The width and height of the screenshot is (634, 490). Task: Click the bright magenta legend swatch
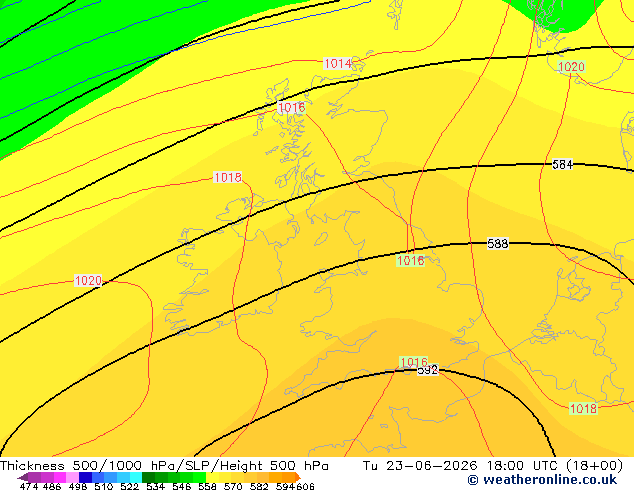click(60, 477)
